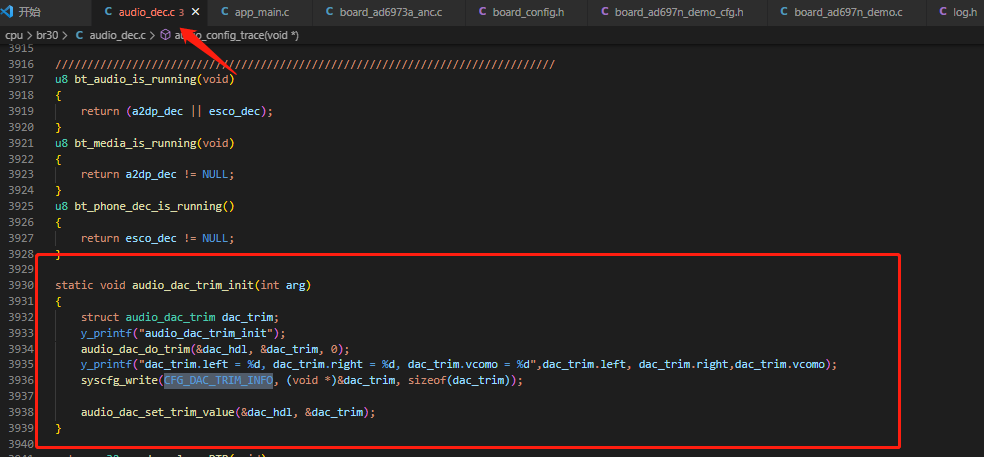Click the C icon on board_config.h tab
The width and height of the screenshot is (984, 457).
coord(483,12)
